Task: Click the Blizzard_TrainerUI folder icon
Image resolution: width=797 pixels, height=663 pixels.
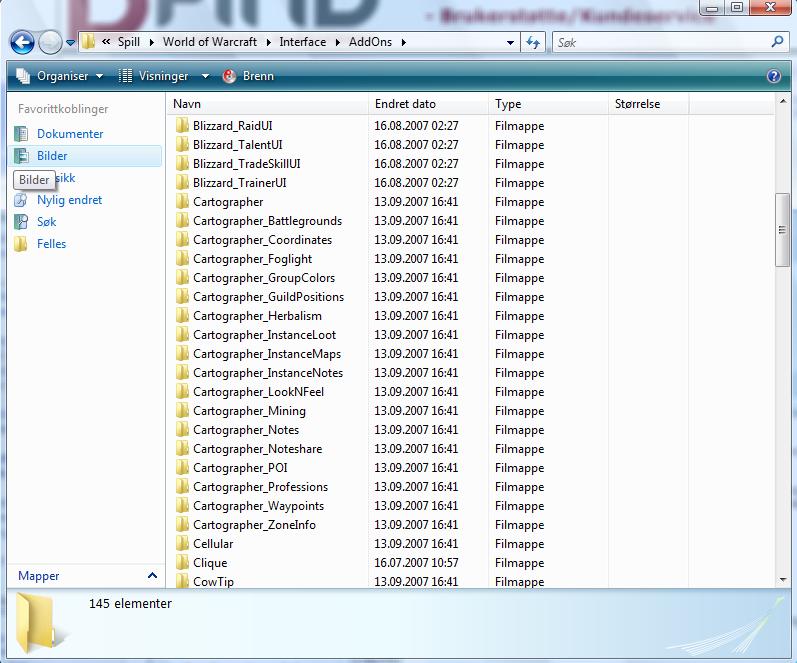Action: [182, 183]
